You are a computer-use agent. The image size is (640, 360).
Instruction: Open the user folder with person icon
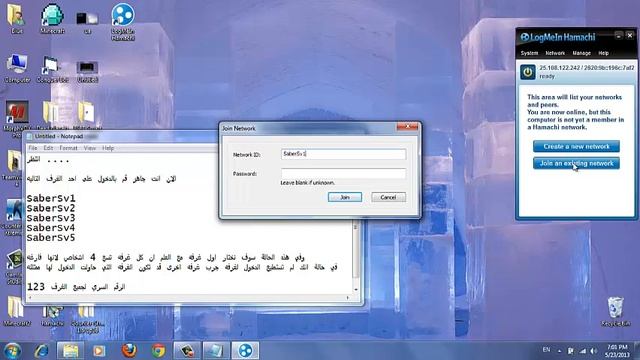tap(16, 18)
